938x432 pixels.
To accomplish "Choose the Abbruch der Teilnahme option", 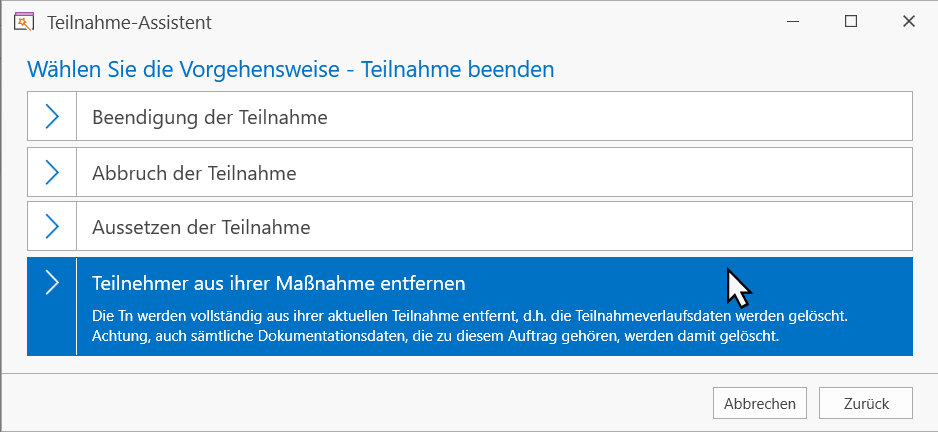I will [x=470, y=172].
